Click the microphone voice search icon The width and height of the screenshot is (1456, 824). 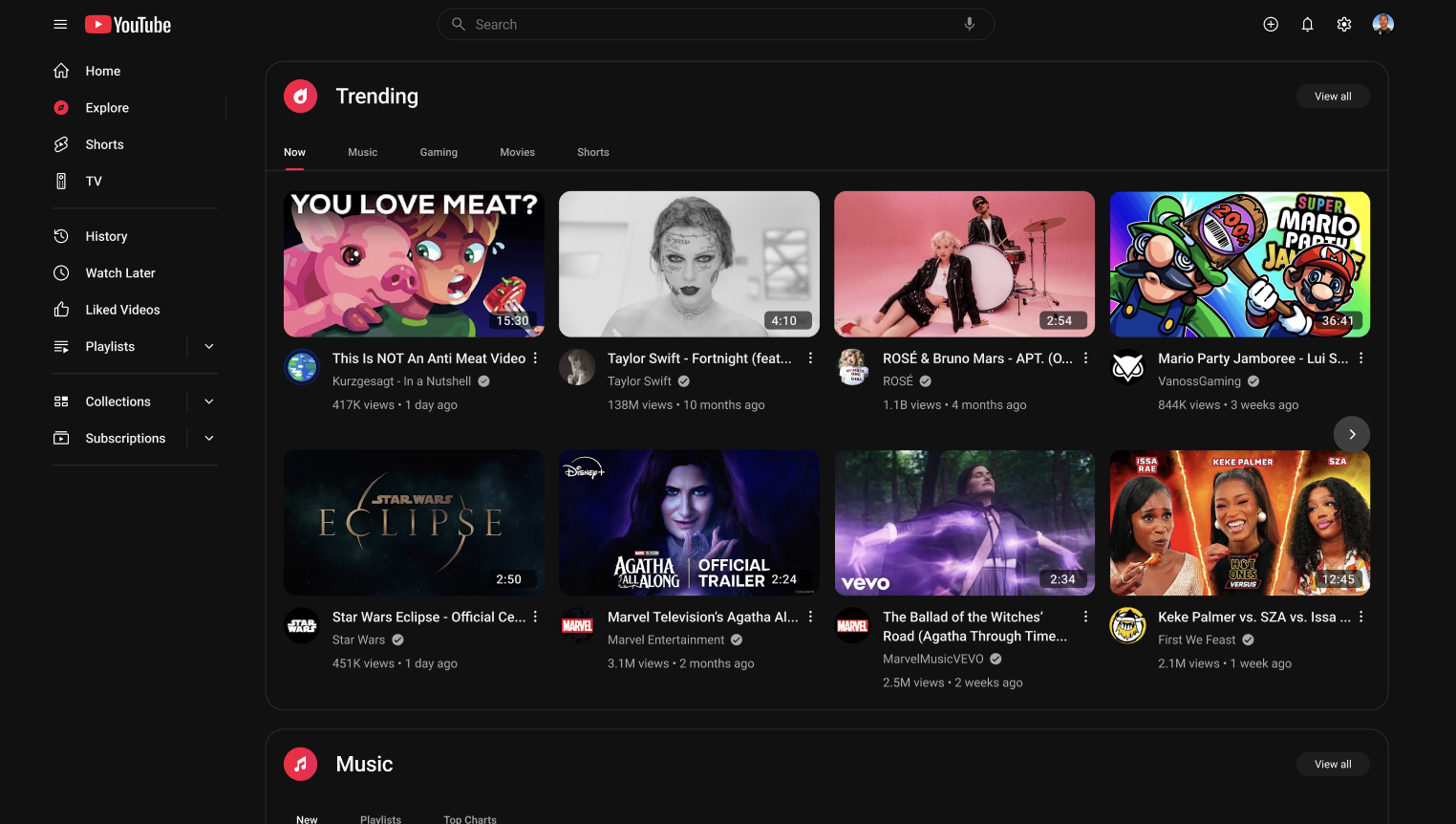click(970, 24)
